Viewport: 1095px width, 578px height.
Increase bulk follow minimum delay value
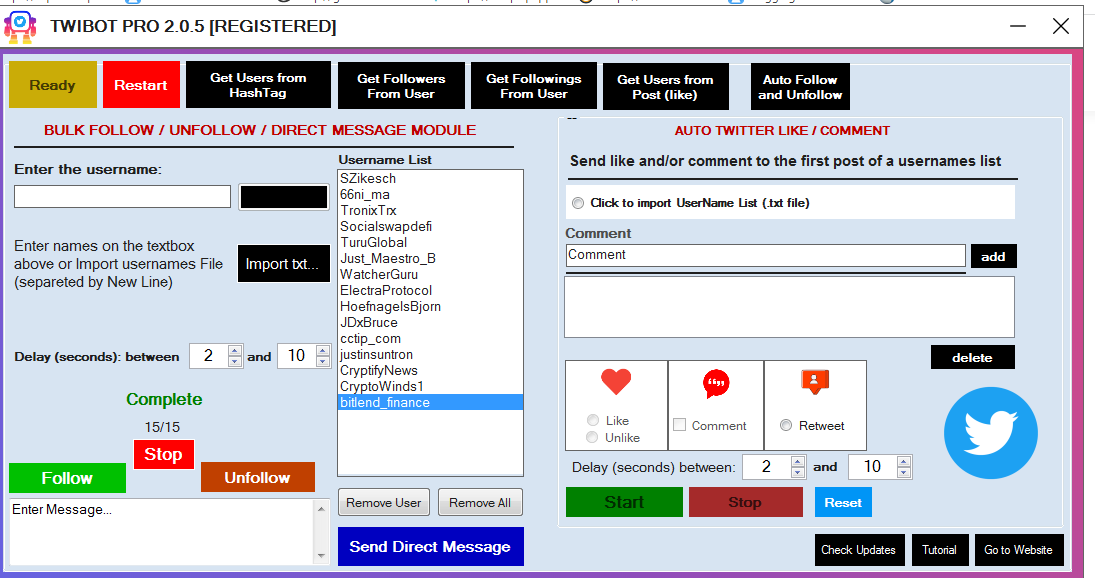point(235,351)
